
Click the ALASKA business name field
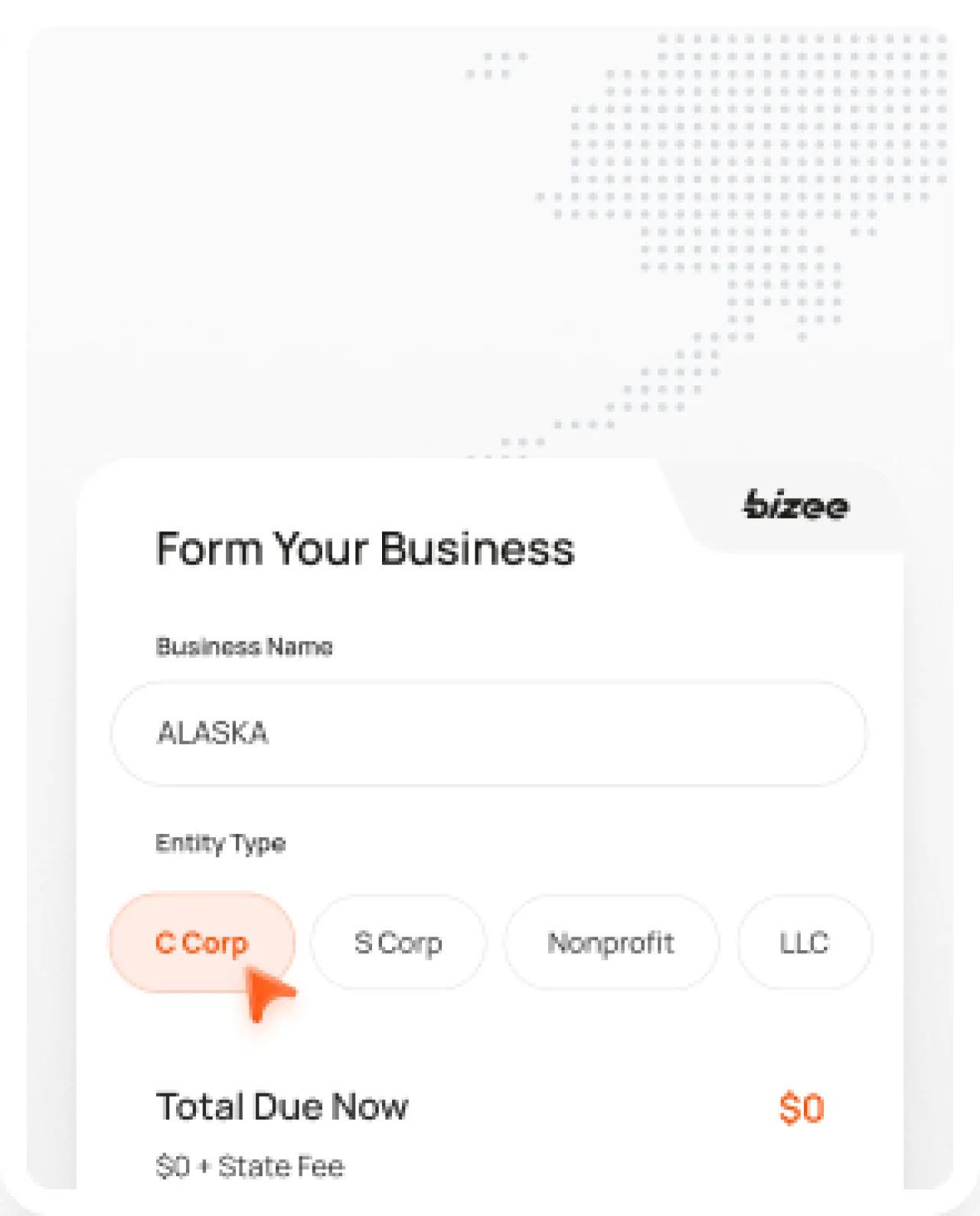490,733
